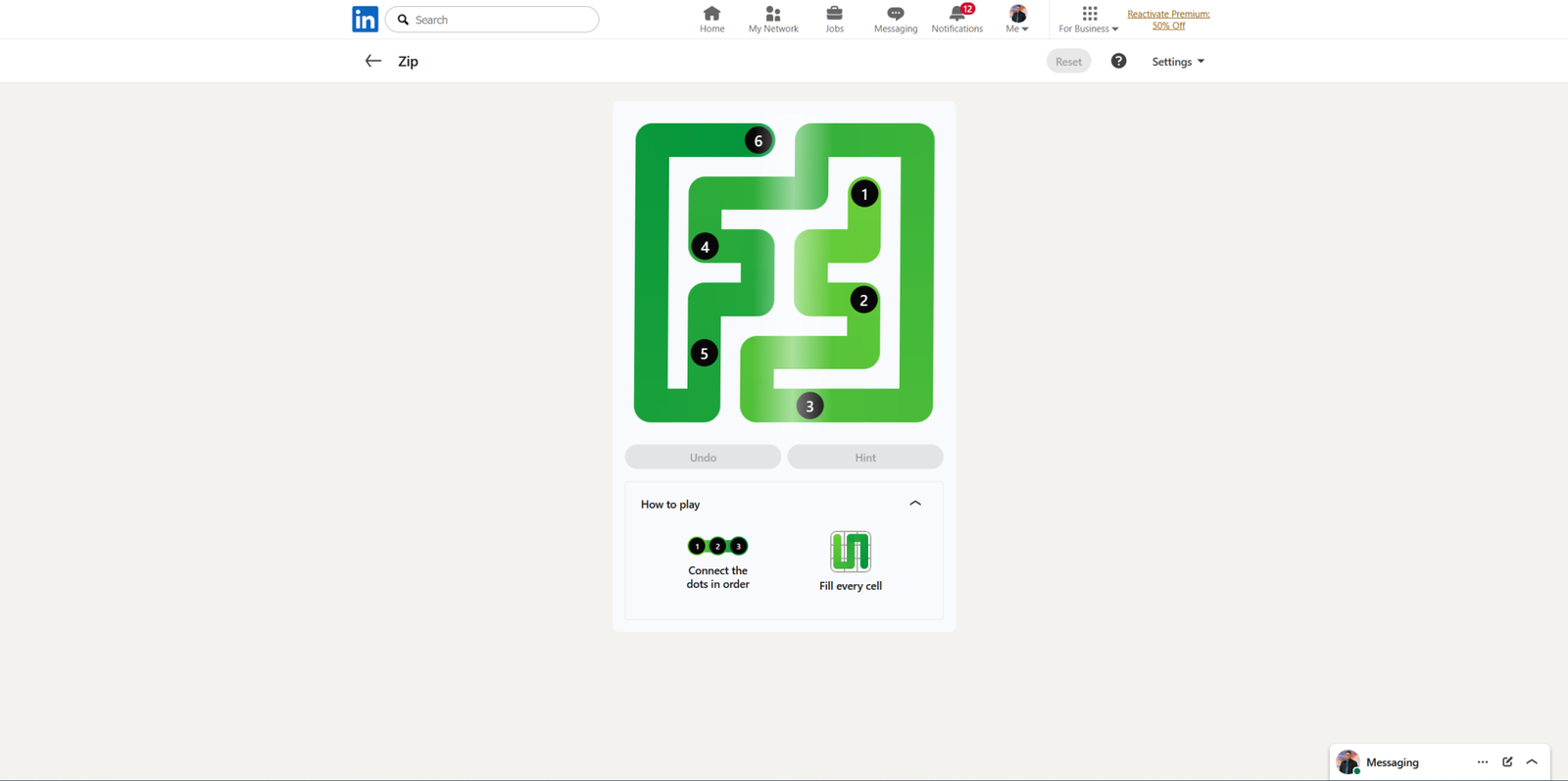
Task: Click the LinkedIn logo icon
Action: click(x=365, y=20)
